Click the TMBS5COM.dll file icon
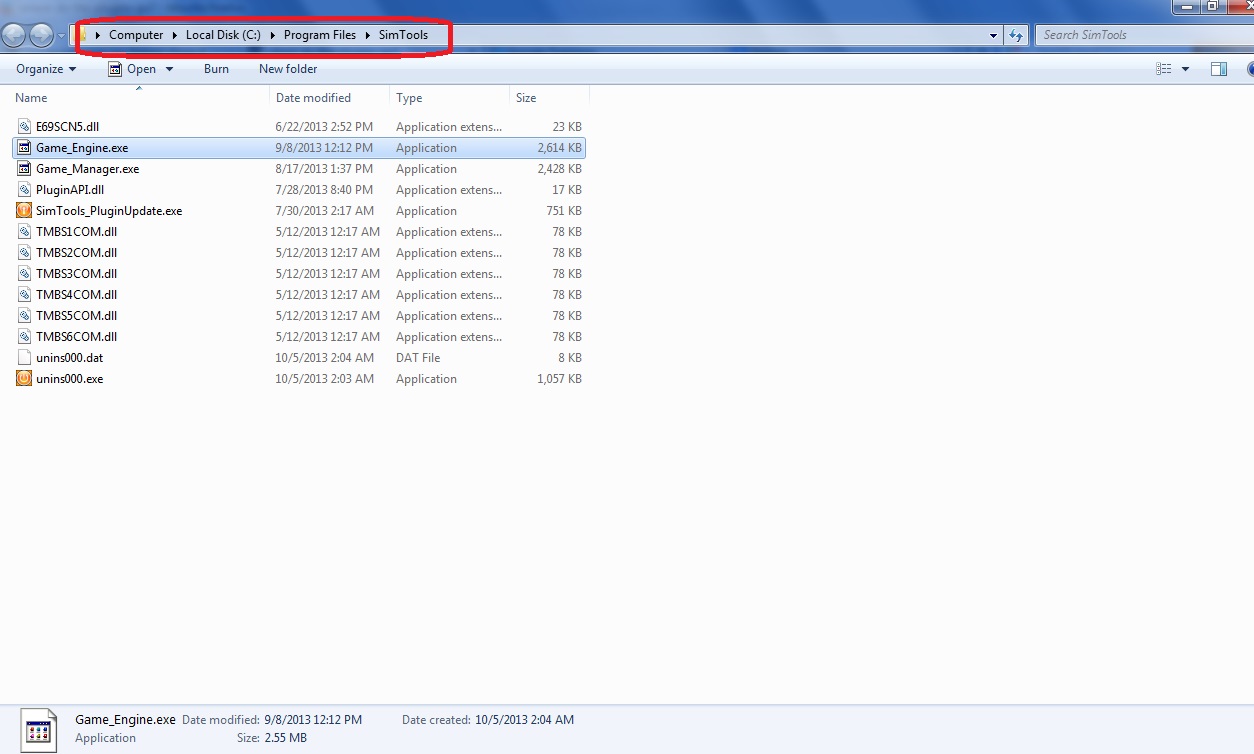The image size is (1254, 754). tap(24, 316)
